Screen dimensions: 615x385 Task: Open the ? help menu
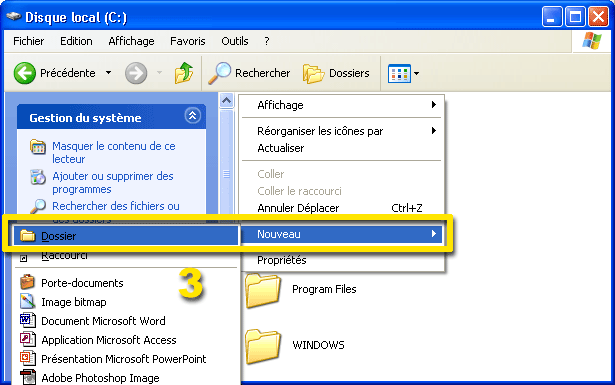click(x=267, y=41)
